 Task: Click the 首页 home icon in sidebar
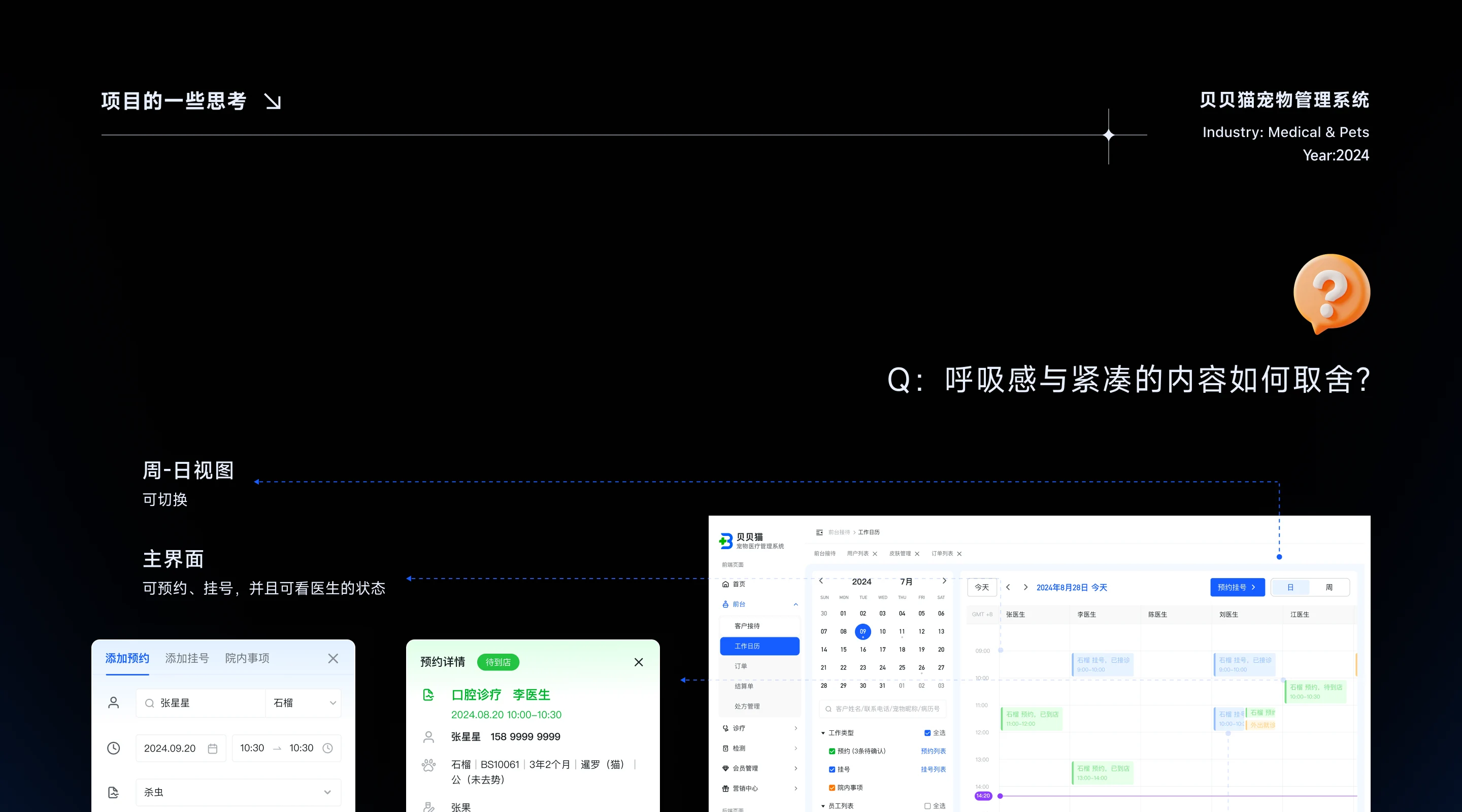pos(725,584)
